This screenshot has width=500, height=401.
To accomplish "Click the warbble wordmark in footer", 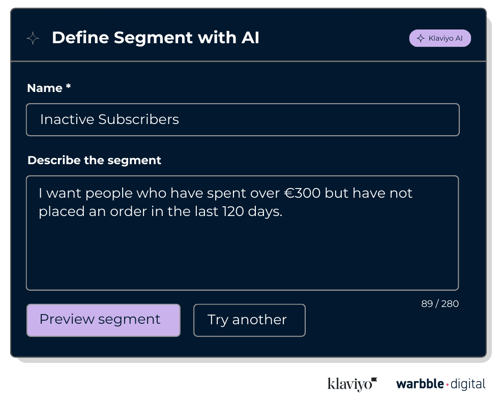I will [x=420, y=384].
